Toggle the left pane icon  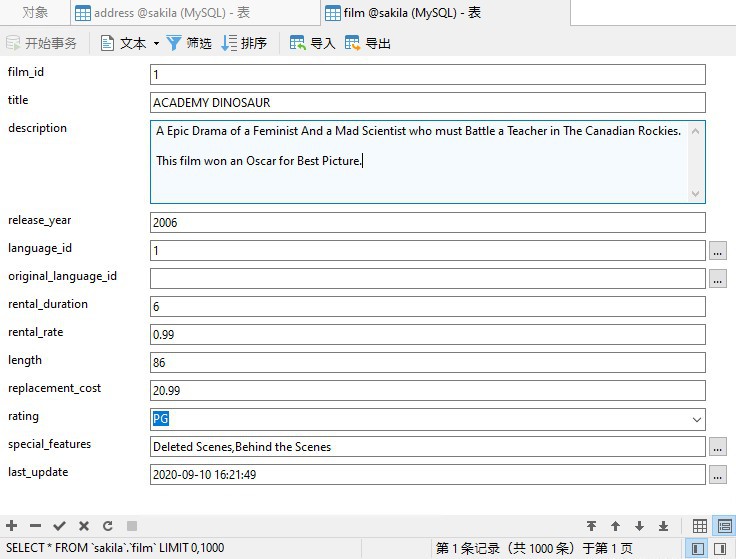click(x=698, y=548)
